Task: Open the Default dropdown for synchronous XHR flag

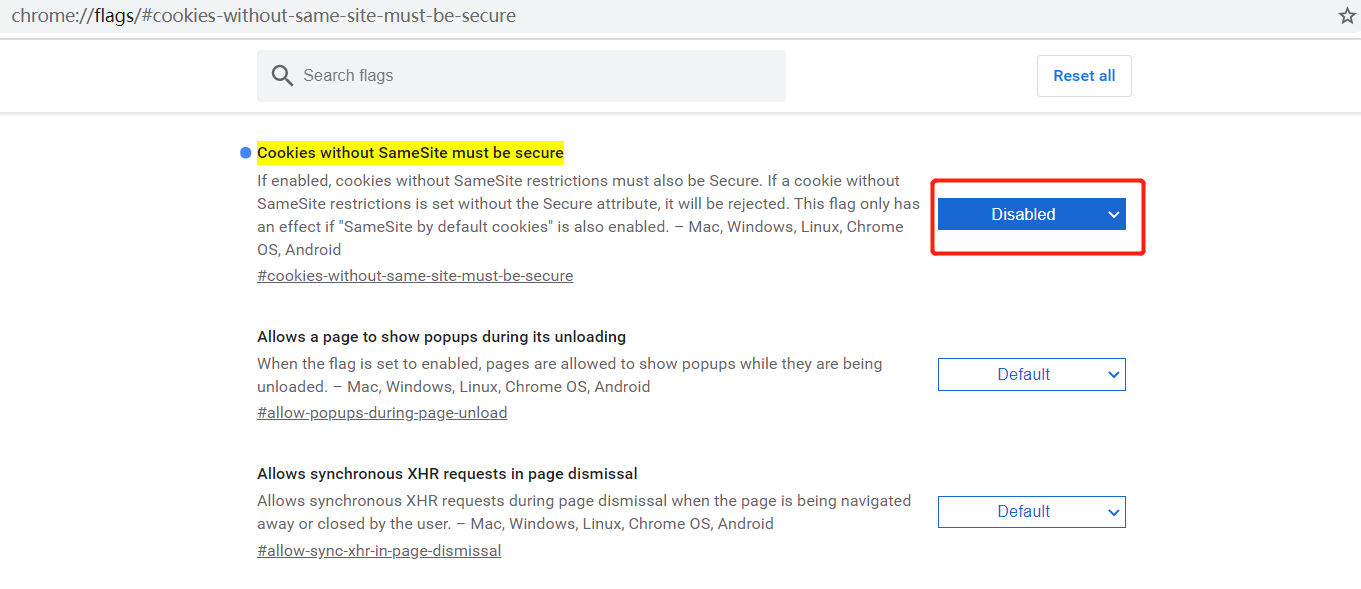Action: [1031, 511]
